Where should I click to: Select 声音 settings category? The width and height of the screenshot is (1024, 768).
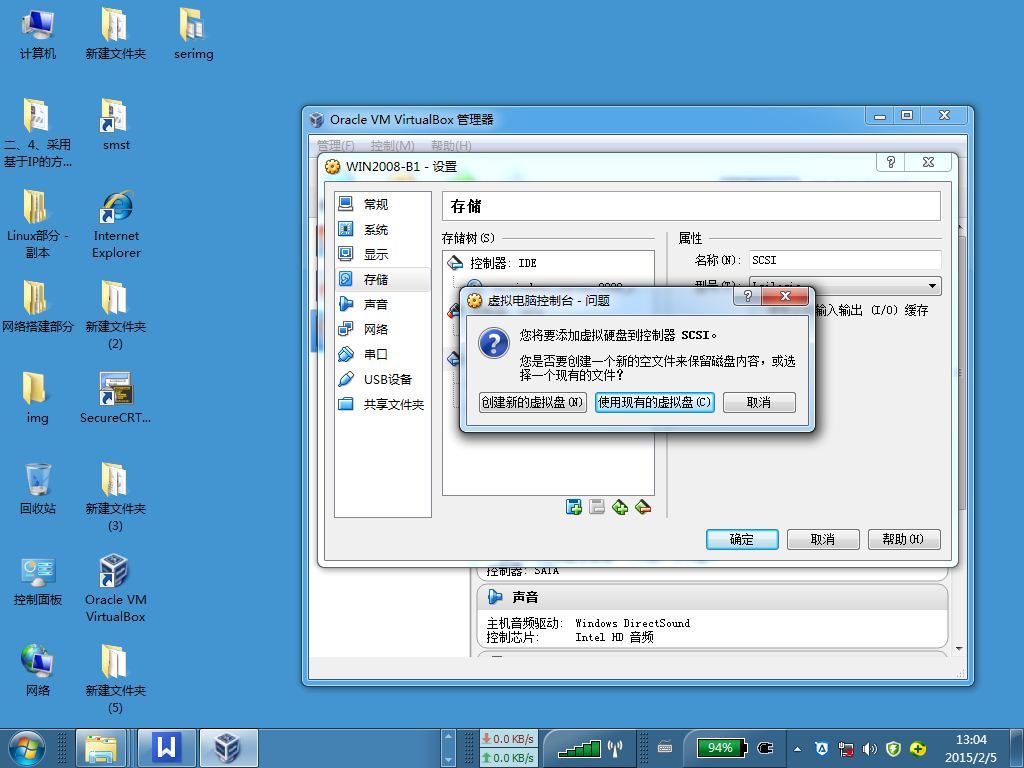tap(376, 304)
